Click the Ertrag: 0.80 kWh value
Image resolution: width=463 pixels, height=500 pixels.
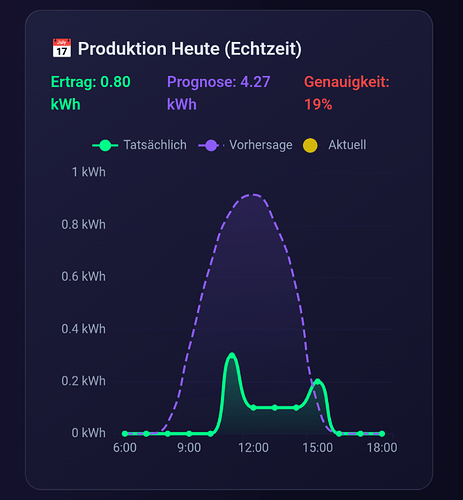90,93
